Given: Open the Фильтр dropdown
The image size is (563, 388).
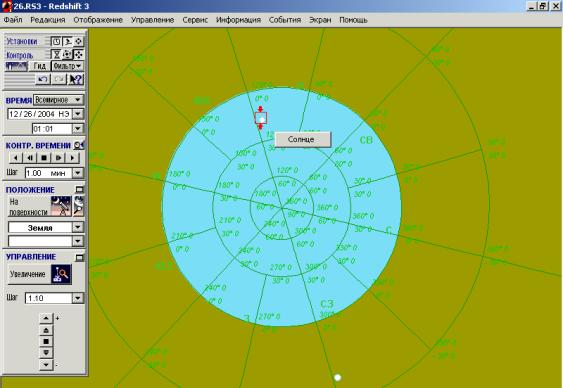Looking at the screenshot, I should click(x=67, y=66).
